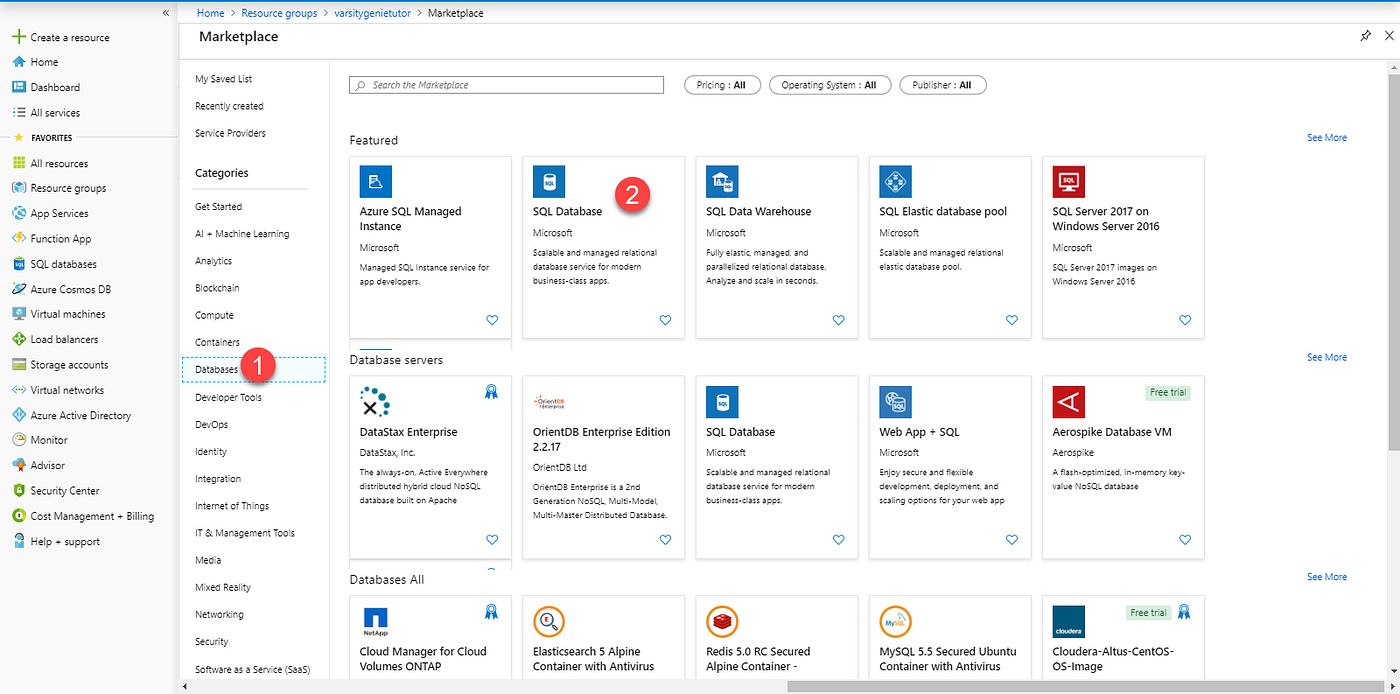Select the Databases category
The image size is (1400, 694).
(x=218, y=368)
